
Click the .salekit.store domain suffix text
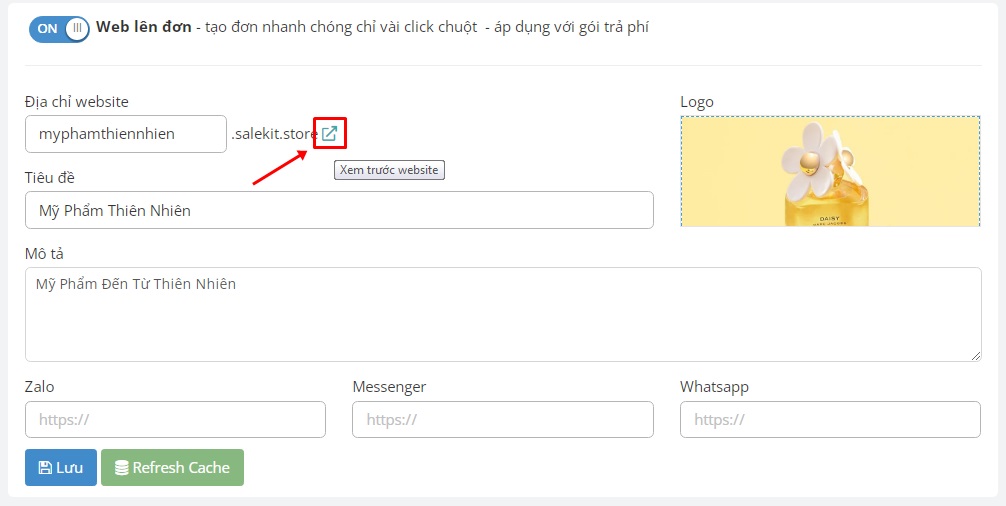(275, 134)
